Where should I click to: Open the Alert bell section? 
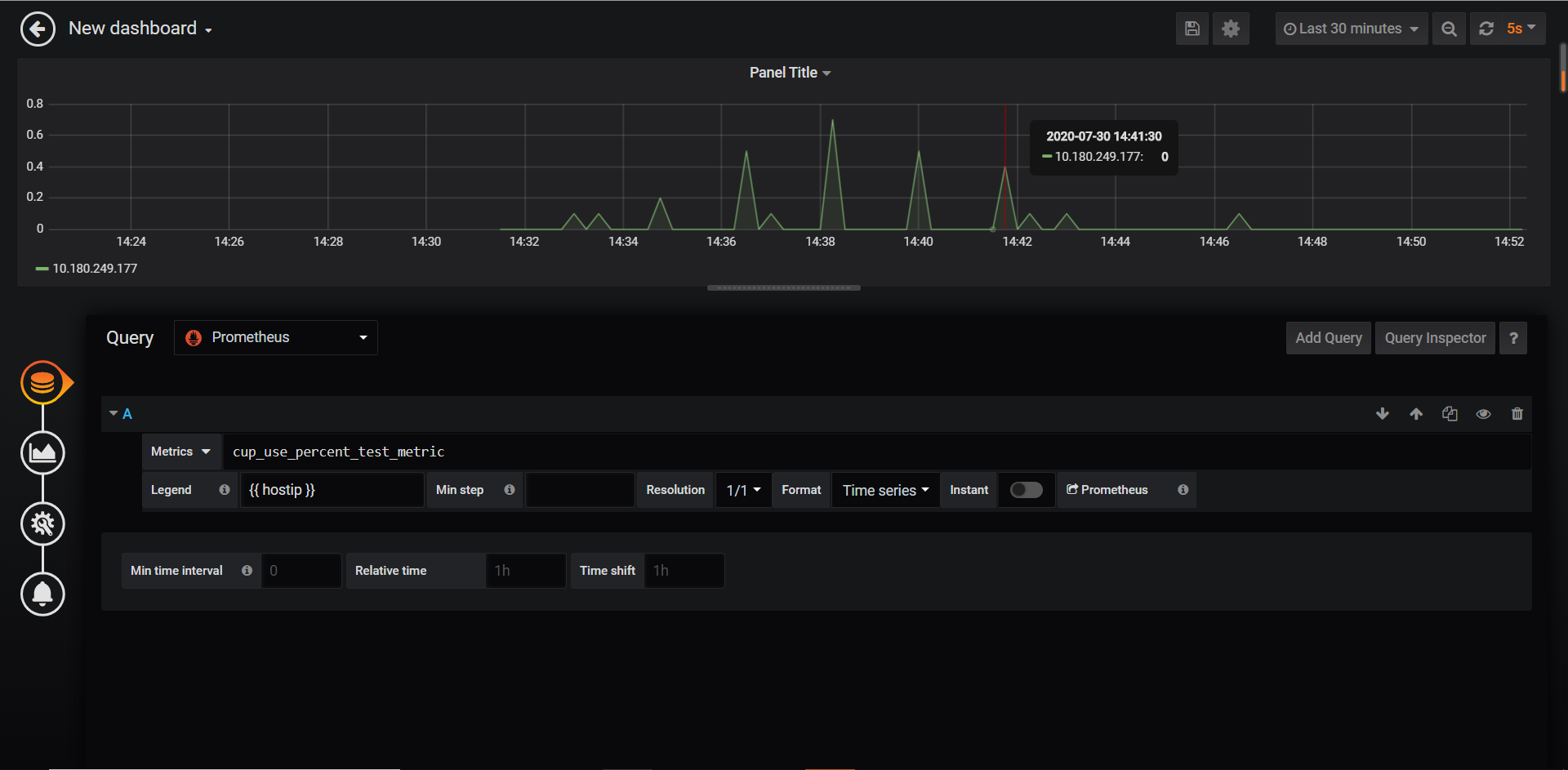[42, 594]
